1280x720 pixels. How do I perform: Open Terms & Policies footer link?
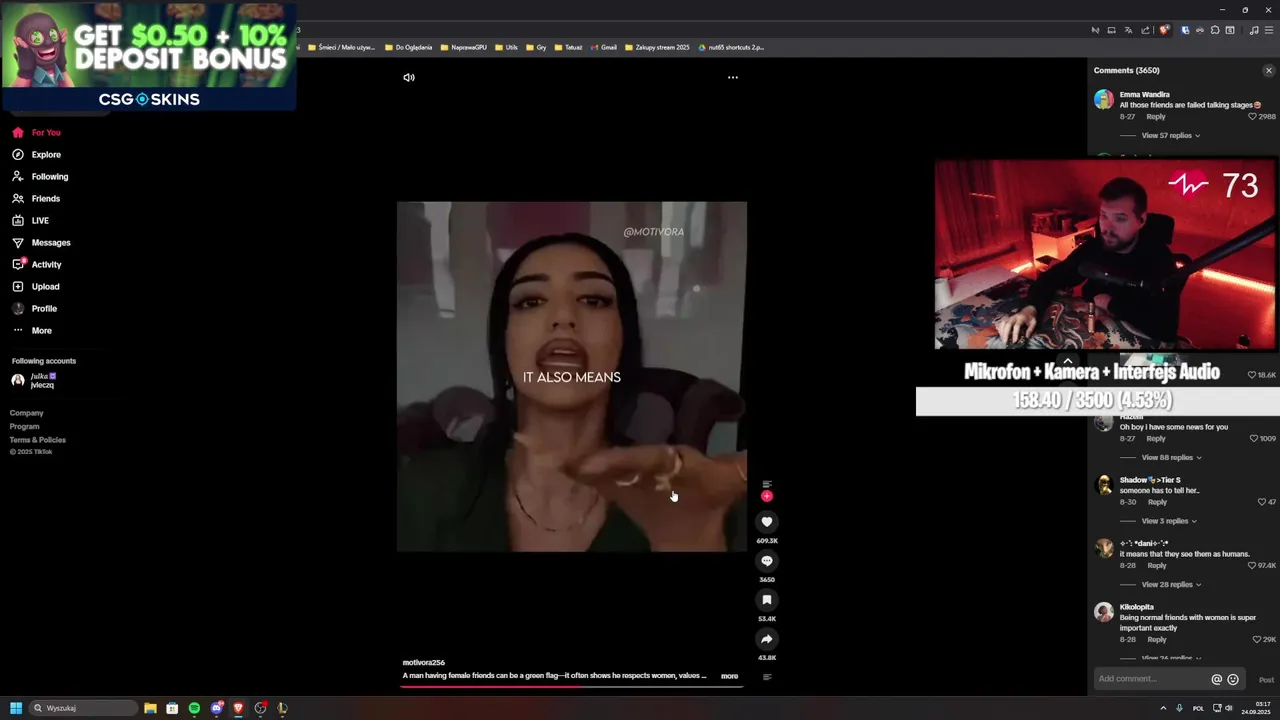(x=38, y=440)
